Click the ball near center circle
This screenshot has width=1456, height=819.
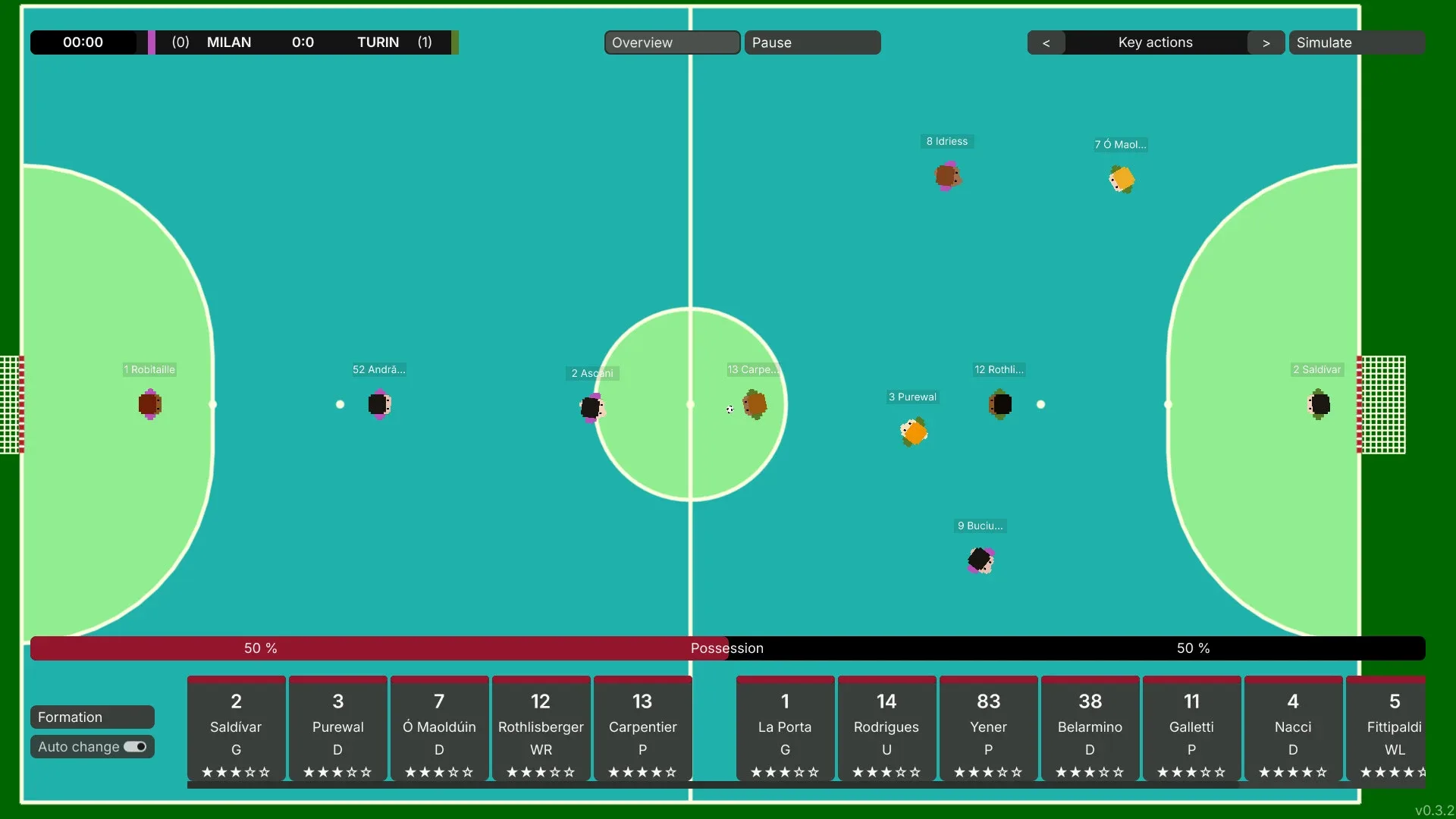pyautogui.click(x=730, y=409)
